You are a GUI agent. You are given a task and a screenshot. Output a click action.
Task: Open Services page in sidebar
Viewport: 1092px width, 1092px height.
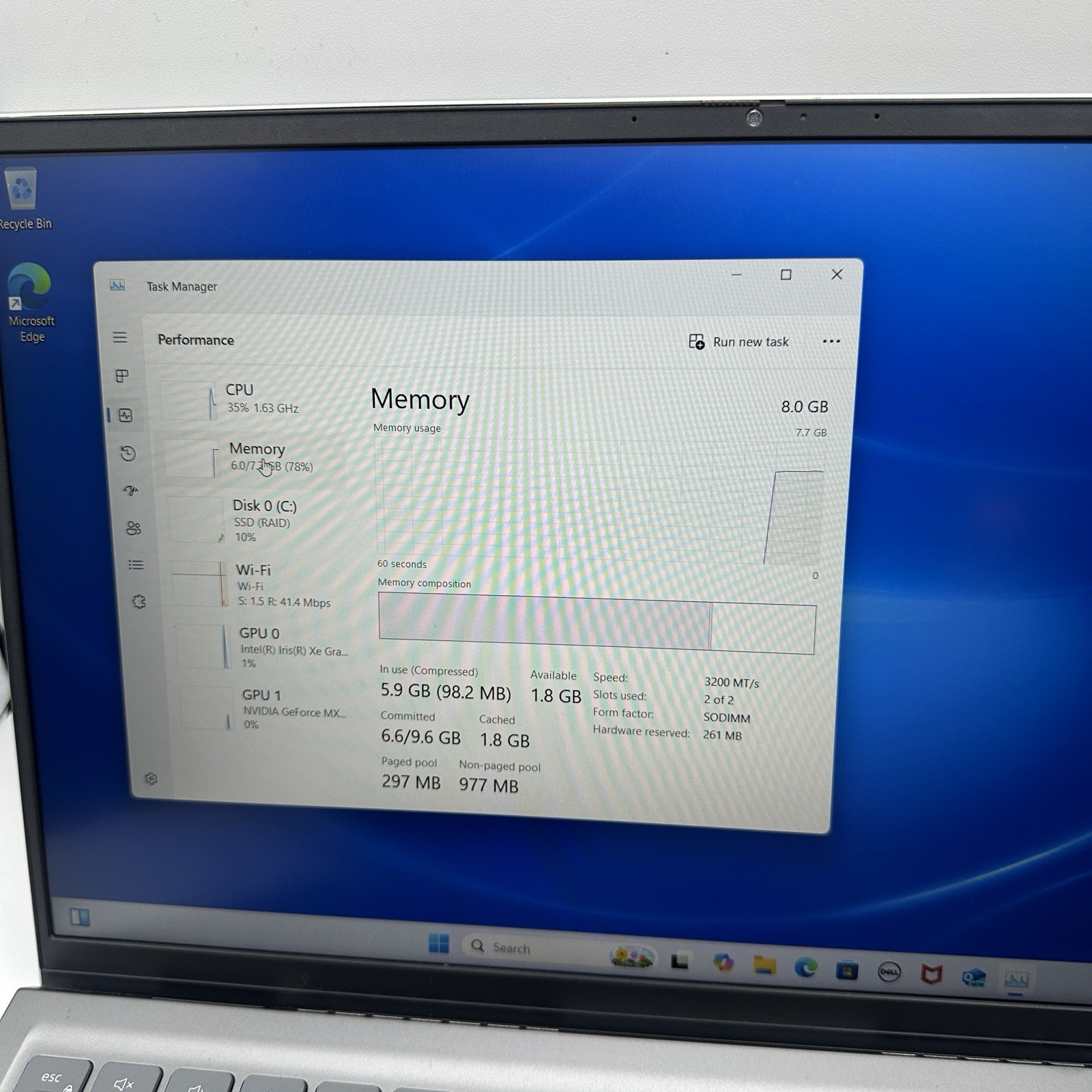(139, 602)
